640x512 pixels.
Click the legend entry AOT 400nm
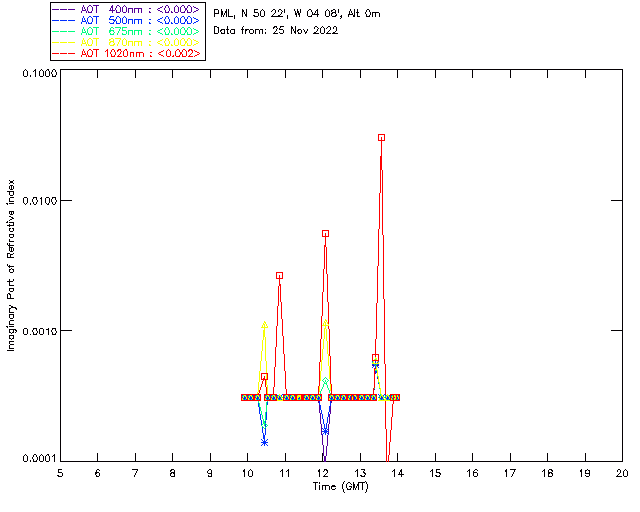pos(127,9)
